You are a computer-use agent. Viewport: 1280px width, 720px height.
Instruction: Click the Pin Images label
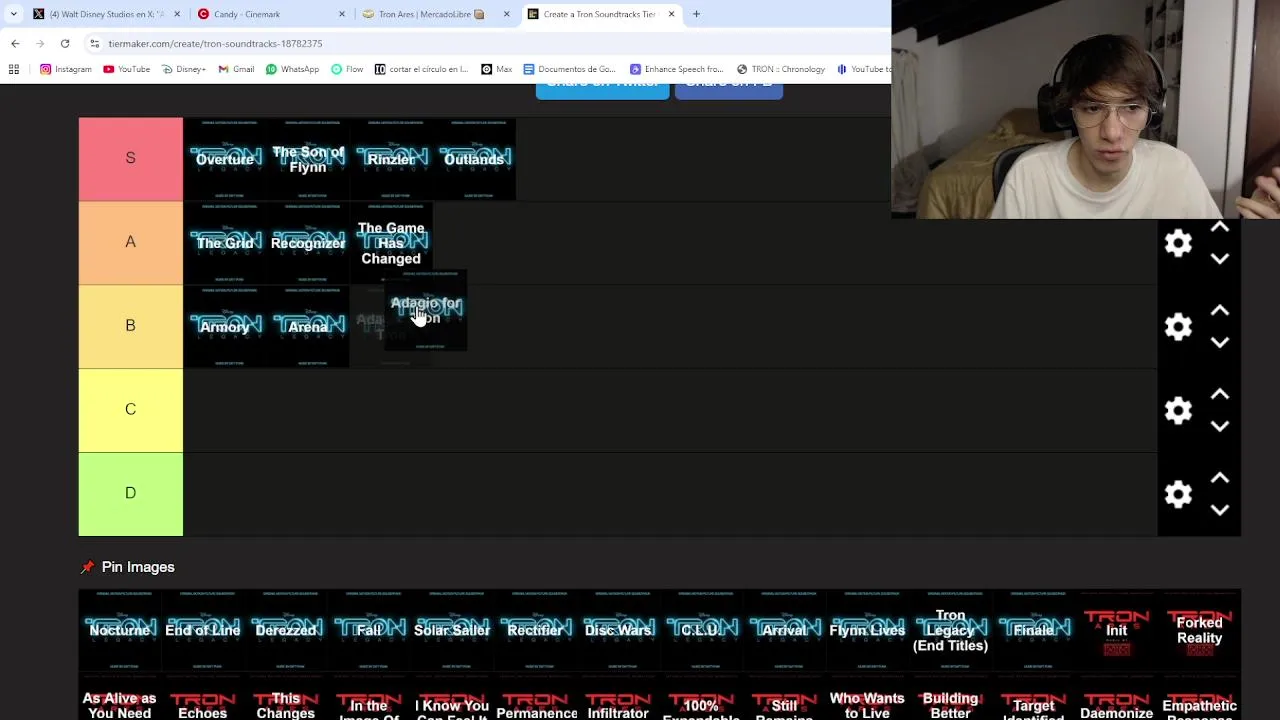tap(138, 567)
